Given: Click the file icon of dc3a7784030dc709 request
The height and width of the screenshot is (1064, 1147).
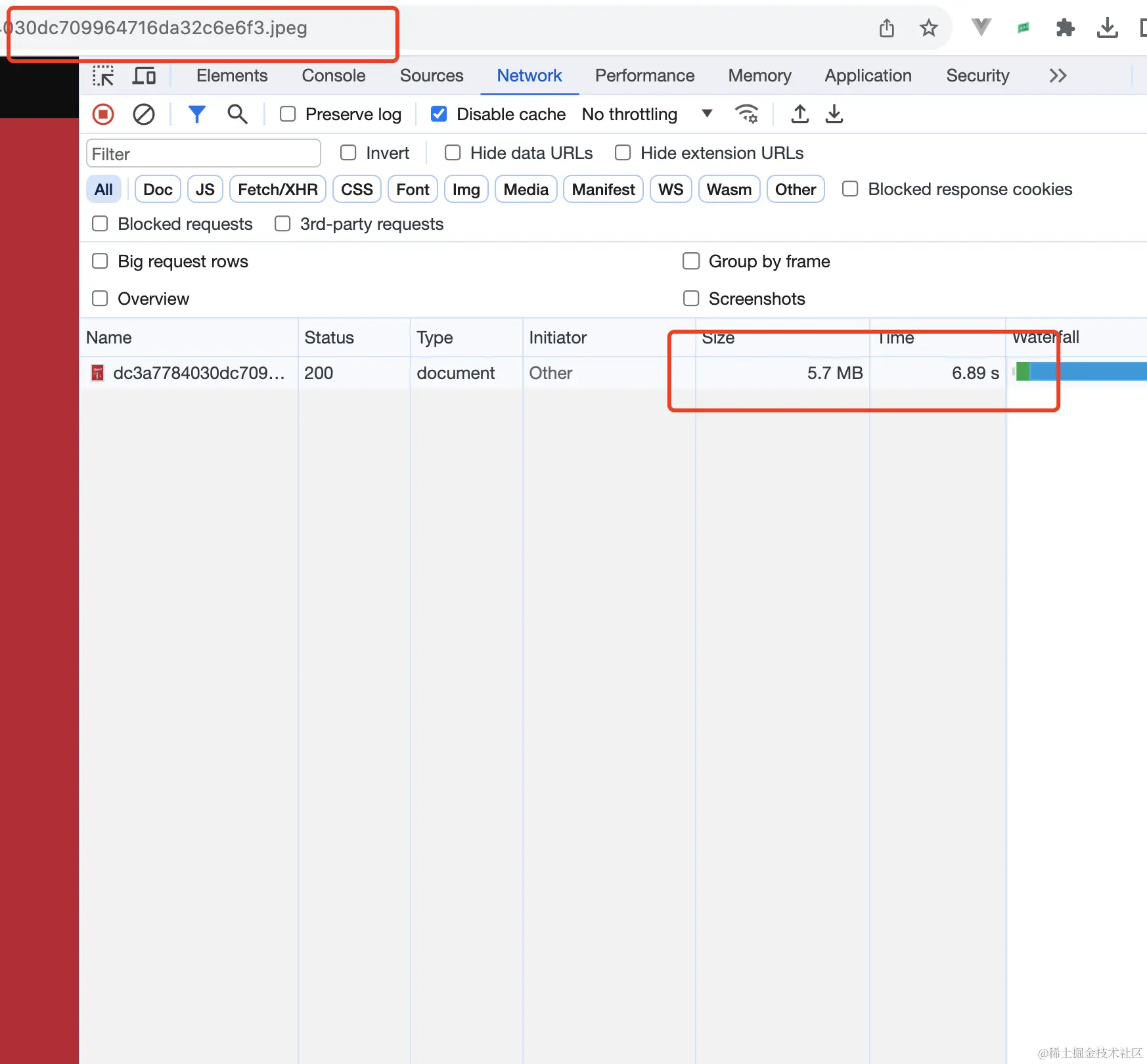Looking at the screenshot, I should 97,373.
